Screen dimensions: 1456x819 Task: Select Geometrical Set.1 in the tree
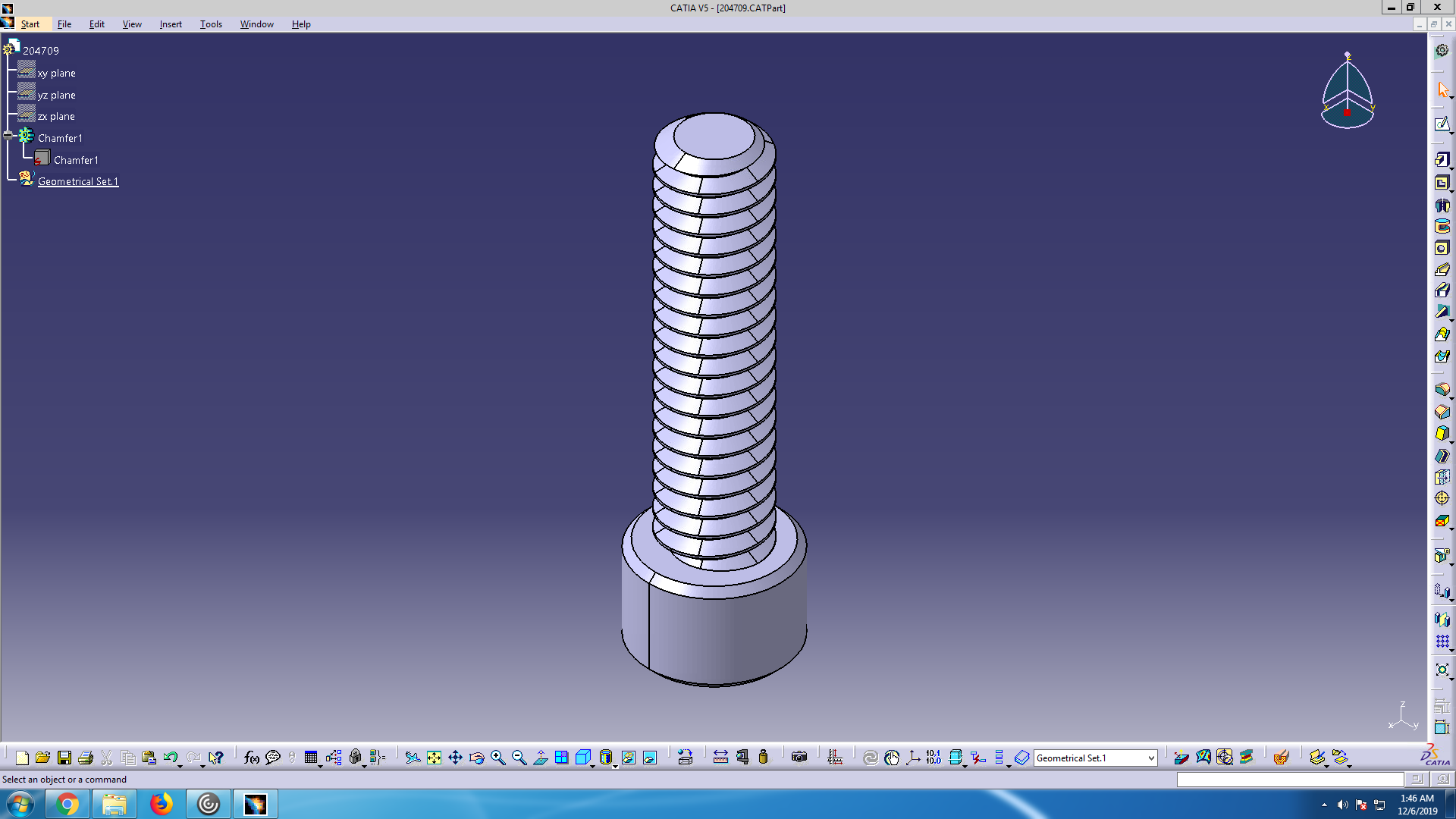click(78, 181)
